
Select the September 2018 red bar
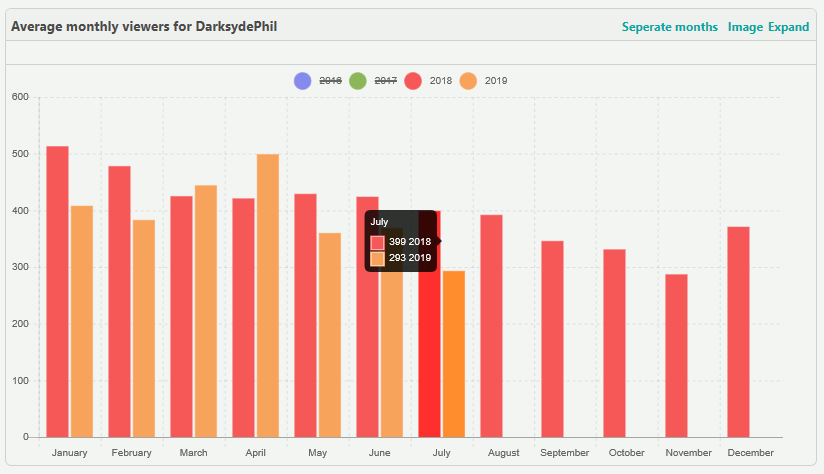click(552, 339)
